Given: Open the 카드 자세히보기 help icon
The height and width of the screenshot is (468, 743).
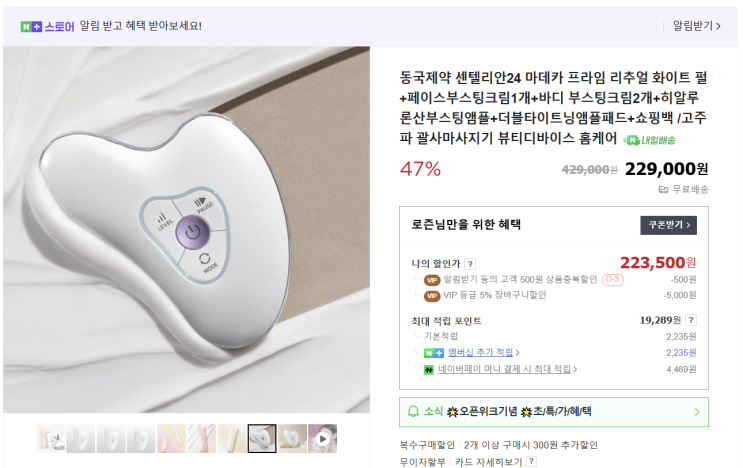Looking at the screenshot, I should (532, 461).
